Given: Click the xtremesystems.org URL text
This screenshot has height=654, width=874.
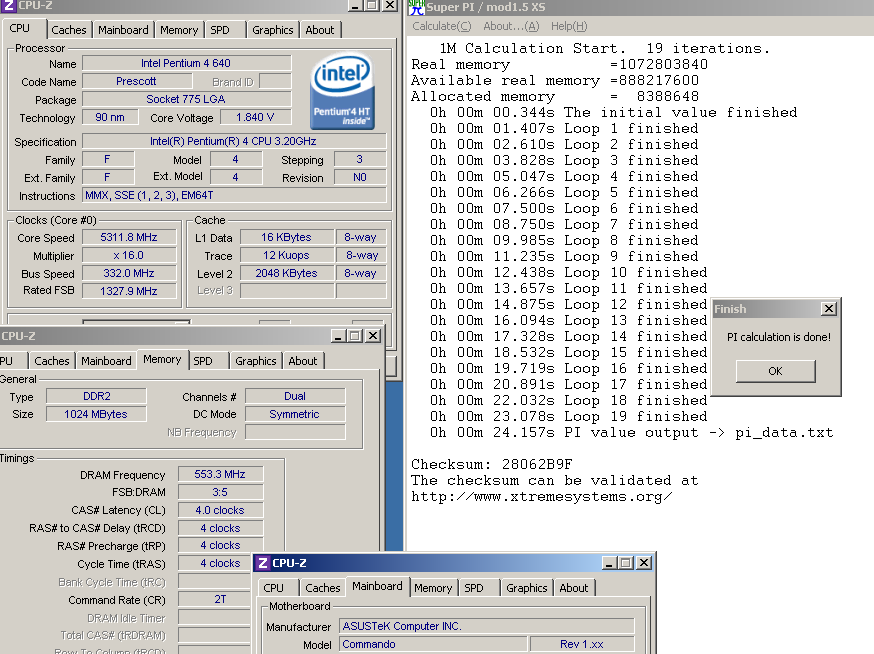Looking at the screenshot, I should (541, 497).
